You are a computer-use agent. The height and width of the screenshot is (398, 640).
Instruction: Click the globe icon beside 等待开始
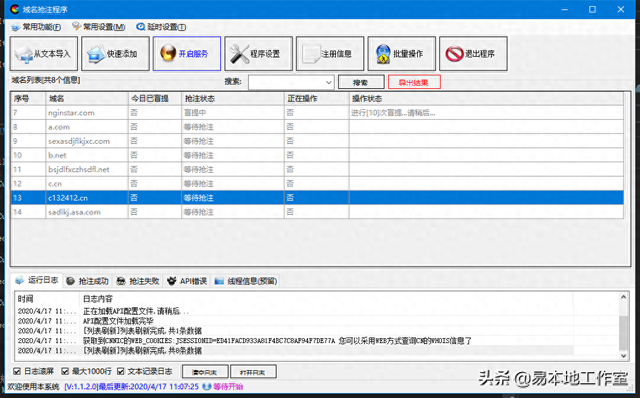[207, 387]
